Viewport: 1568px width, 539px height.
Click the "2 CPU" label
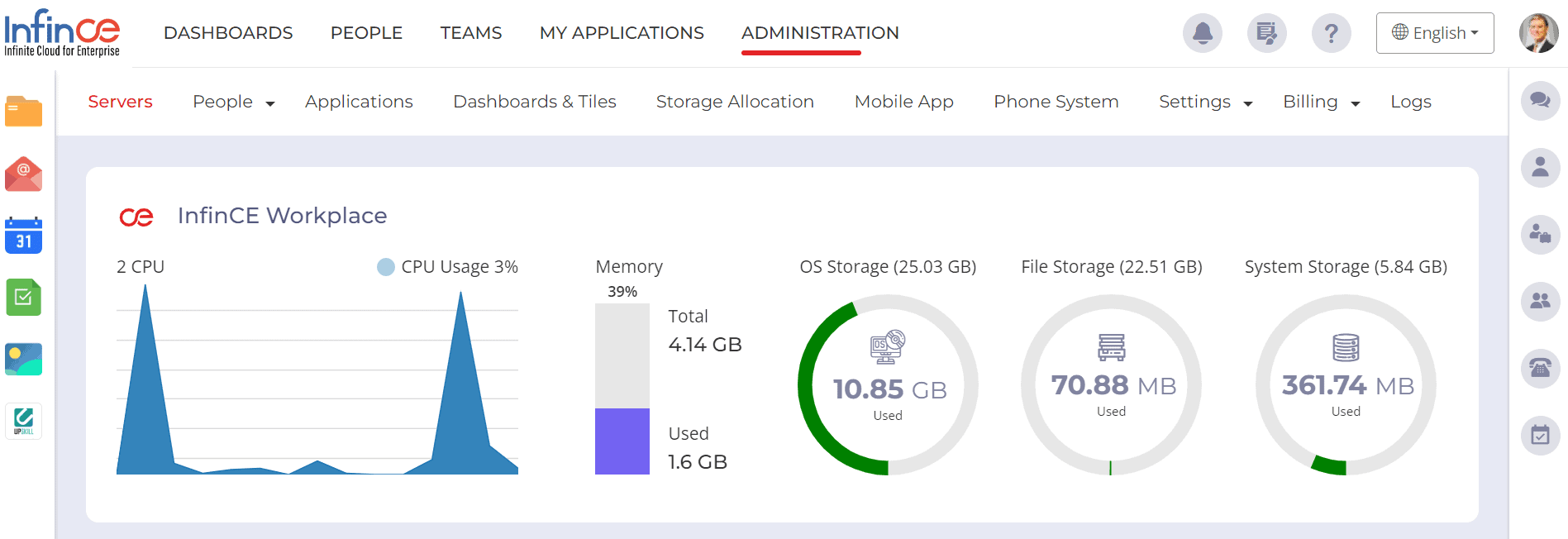141,267
